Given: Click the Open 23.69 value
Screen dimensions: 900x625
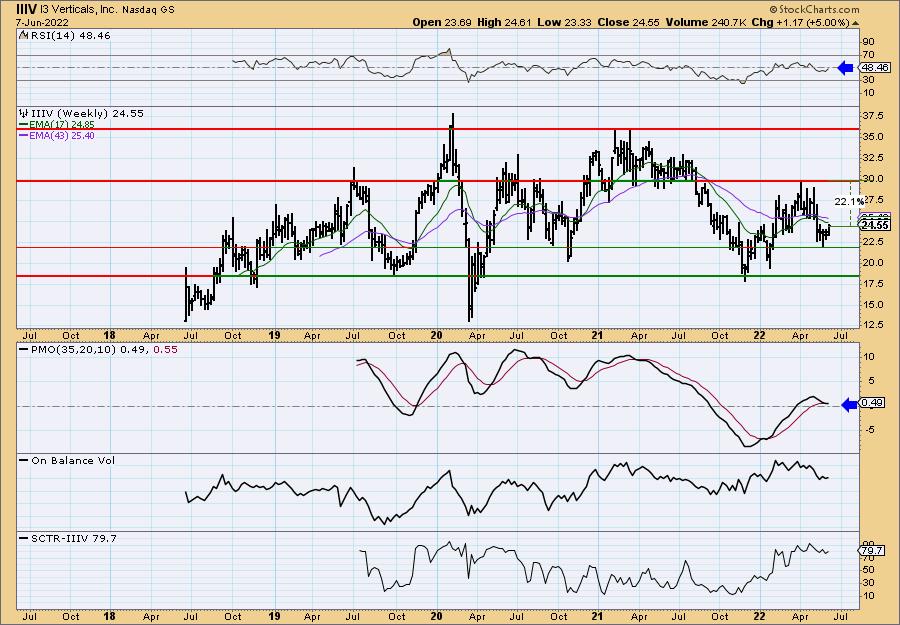Looking at the screenshot, I should 442,22.
